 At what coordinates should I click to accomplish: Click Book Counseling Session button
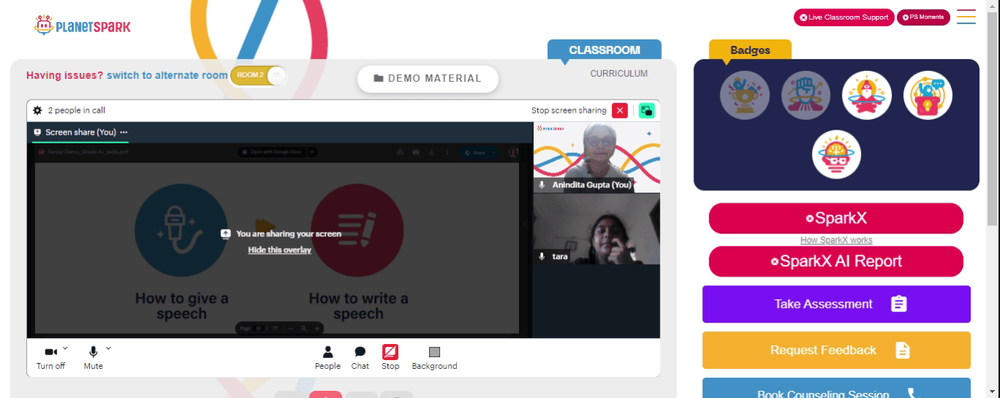pos(837,388)
